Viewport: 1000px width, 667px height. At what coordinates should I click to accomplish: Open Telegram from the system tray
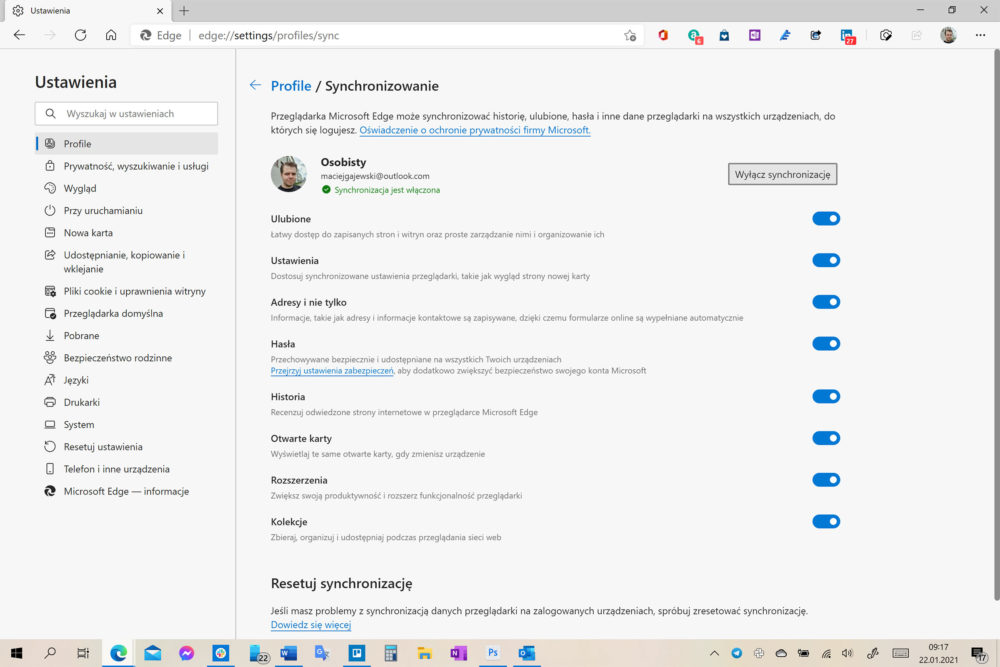[737, 653]
